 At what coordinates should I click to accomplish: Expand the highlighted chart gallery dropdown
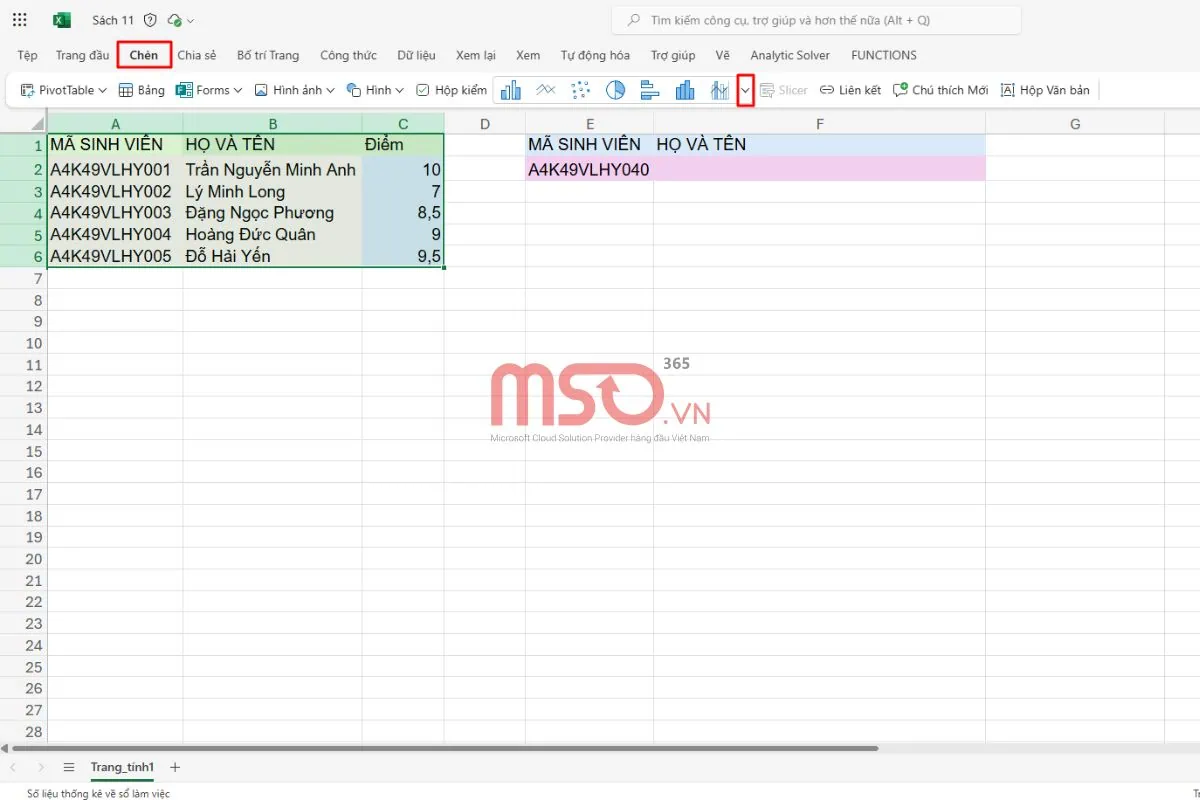[x=745, y=90]
